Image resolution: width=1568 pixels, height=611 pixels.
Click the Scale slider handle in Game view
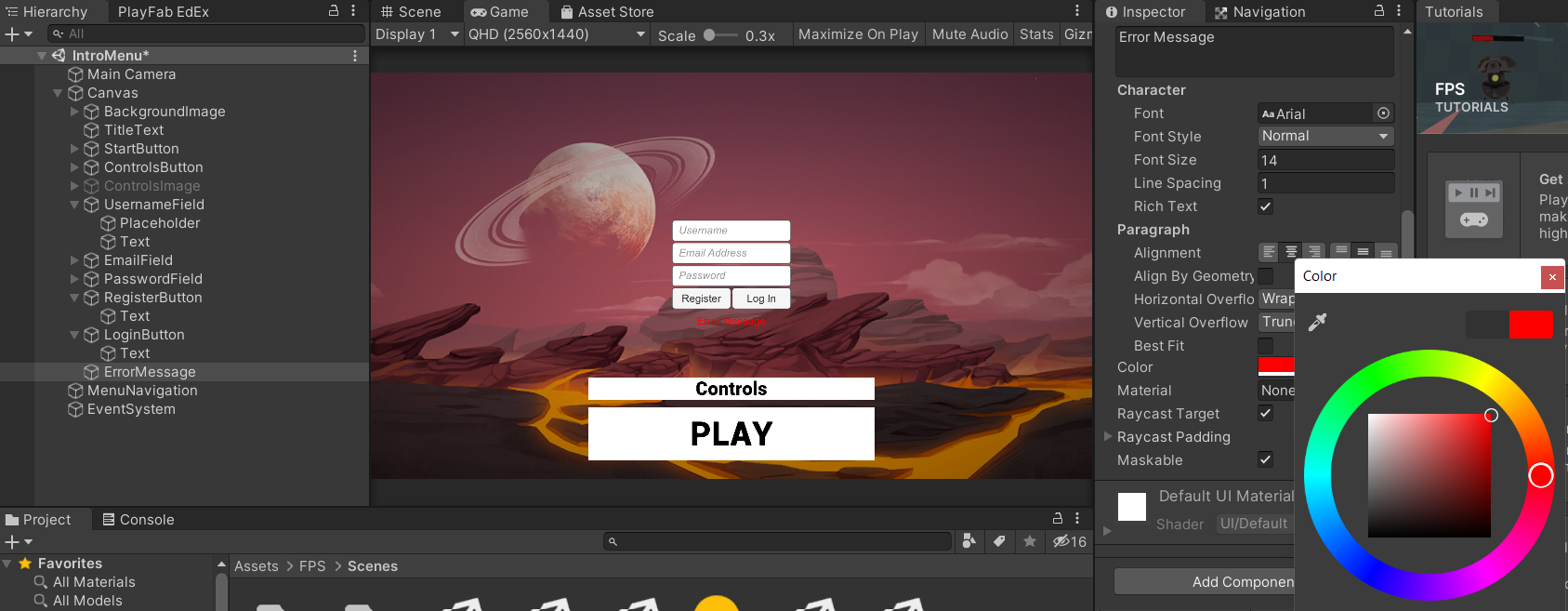pos(709,35)
